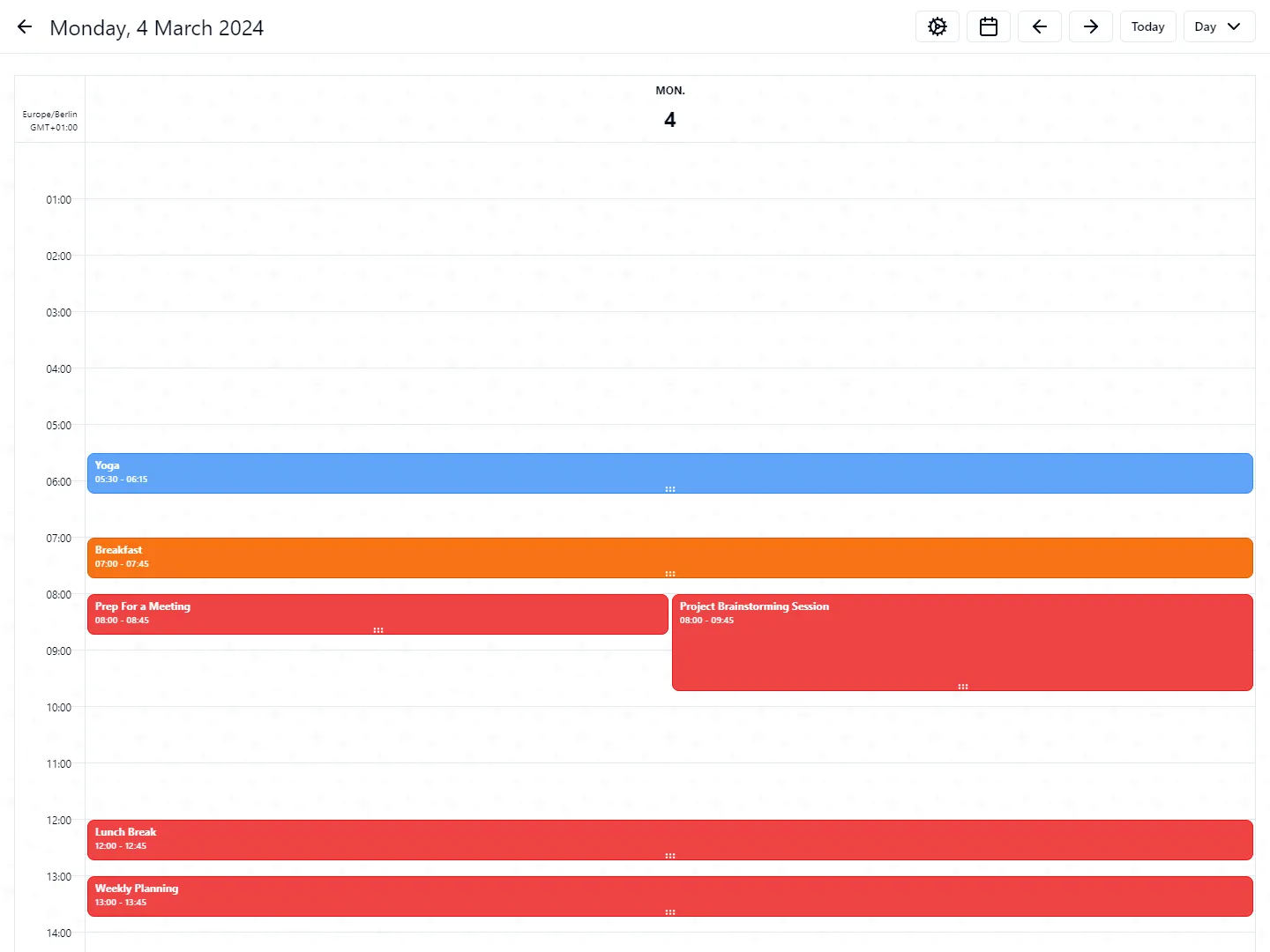1270x952 pixels.
Task: Open the Breakfast event
Action: point(441,556)
